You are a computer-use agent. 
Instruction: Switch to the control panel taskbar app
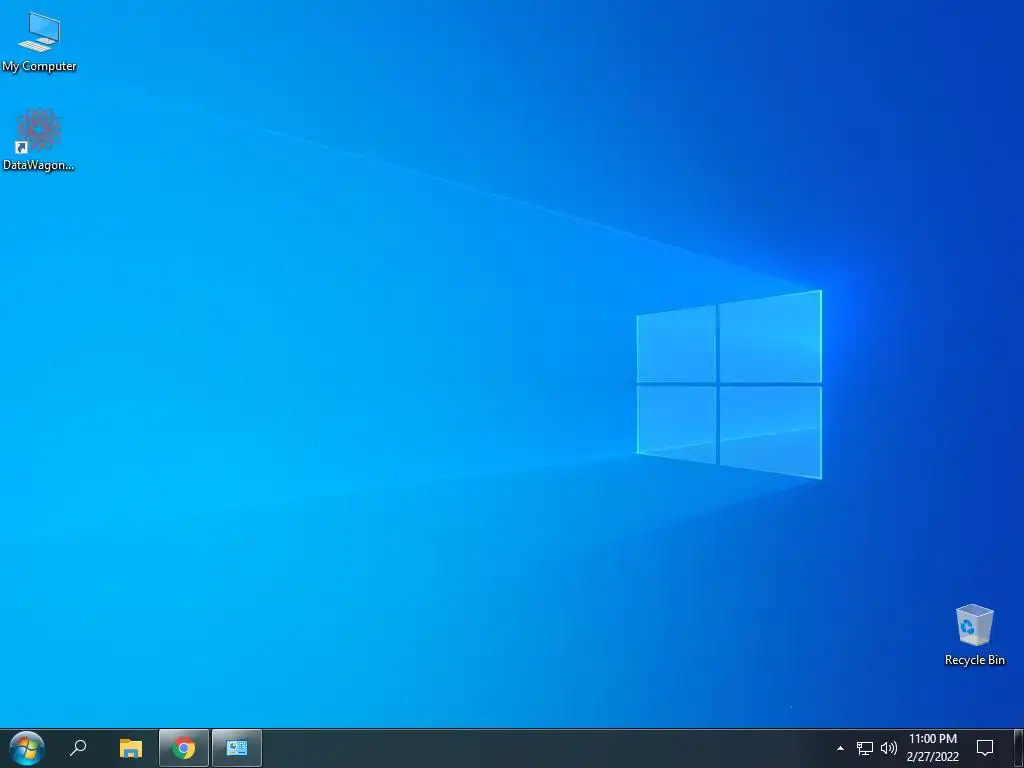coord(236,748)
